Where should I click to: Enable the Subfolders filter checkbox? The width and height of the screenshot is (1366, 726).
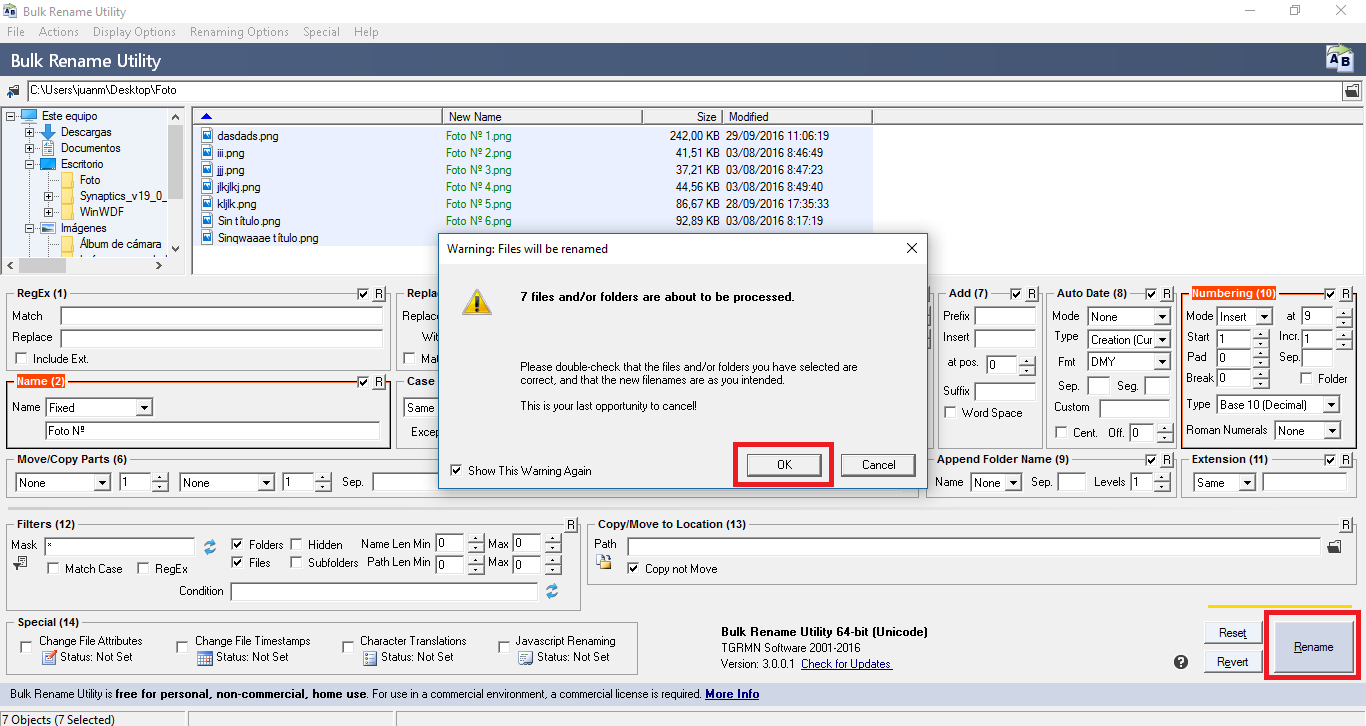[297, 562]
